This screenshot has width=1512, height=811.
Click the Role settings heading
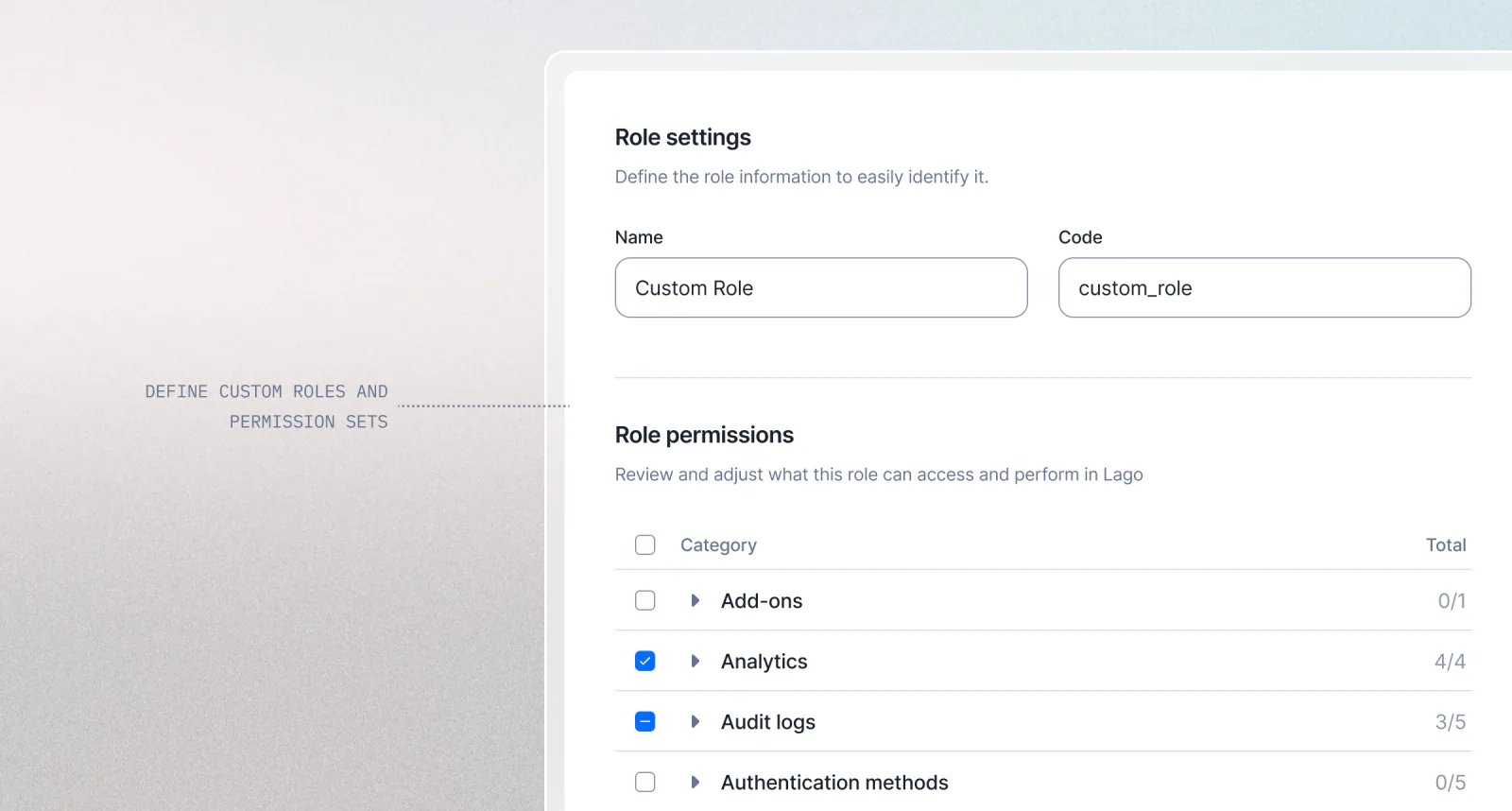(x=683, y=138)
